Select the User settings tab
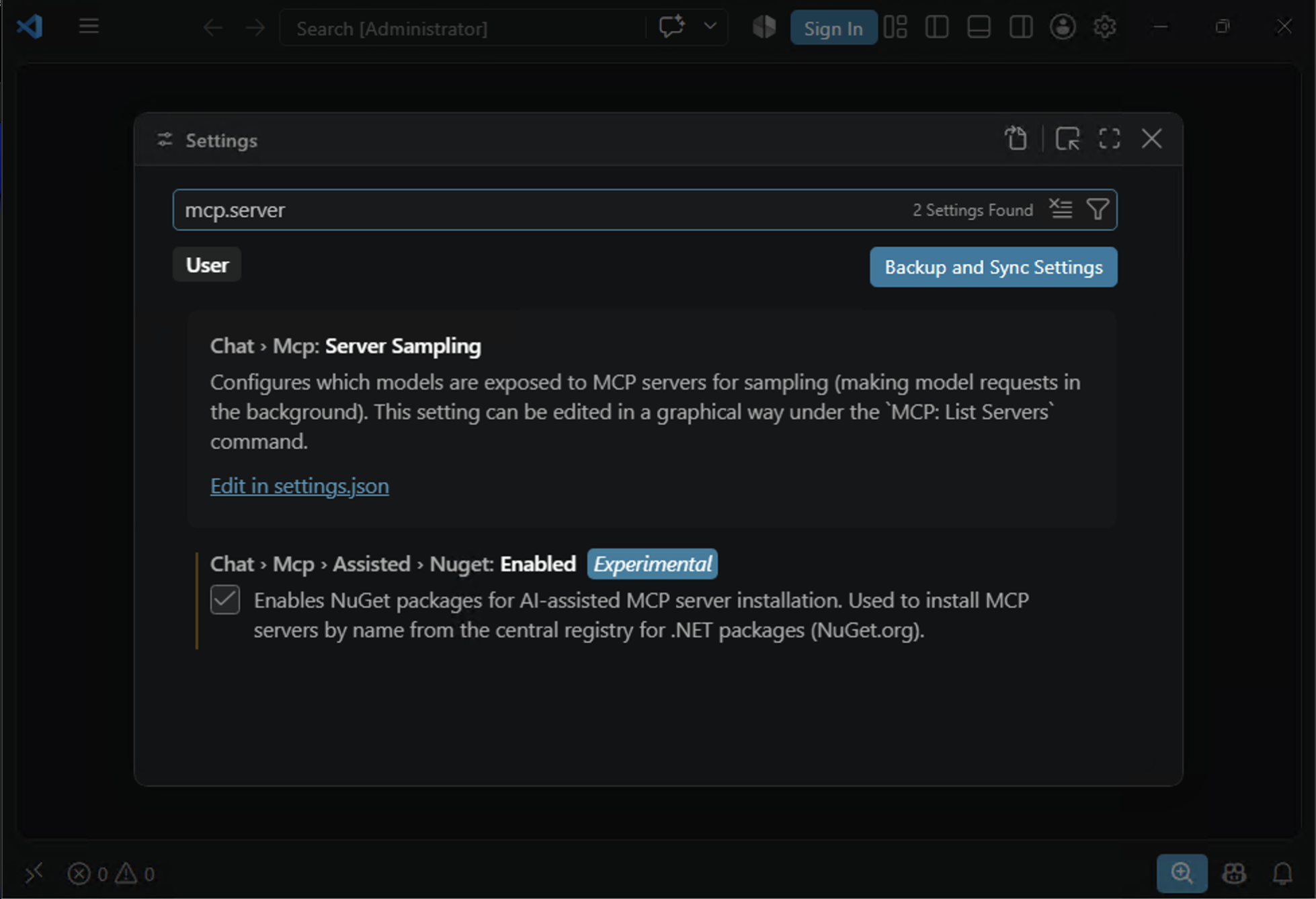Image resolution: width=1316 pixels, height=899 pixels. (x=207, y=265)
